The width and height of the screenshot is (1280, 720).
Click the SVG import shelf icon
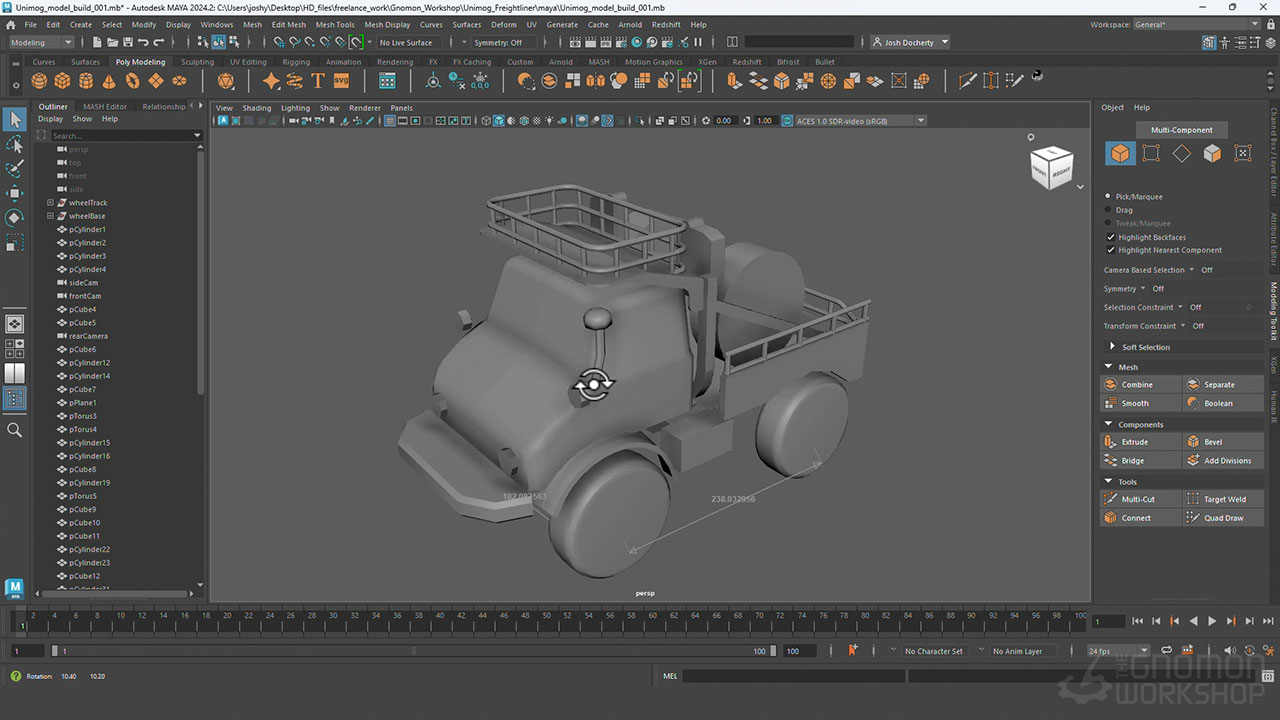point(341,81)
